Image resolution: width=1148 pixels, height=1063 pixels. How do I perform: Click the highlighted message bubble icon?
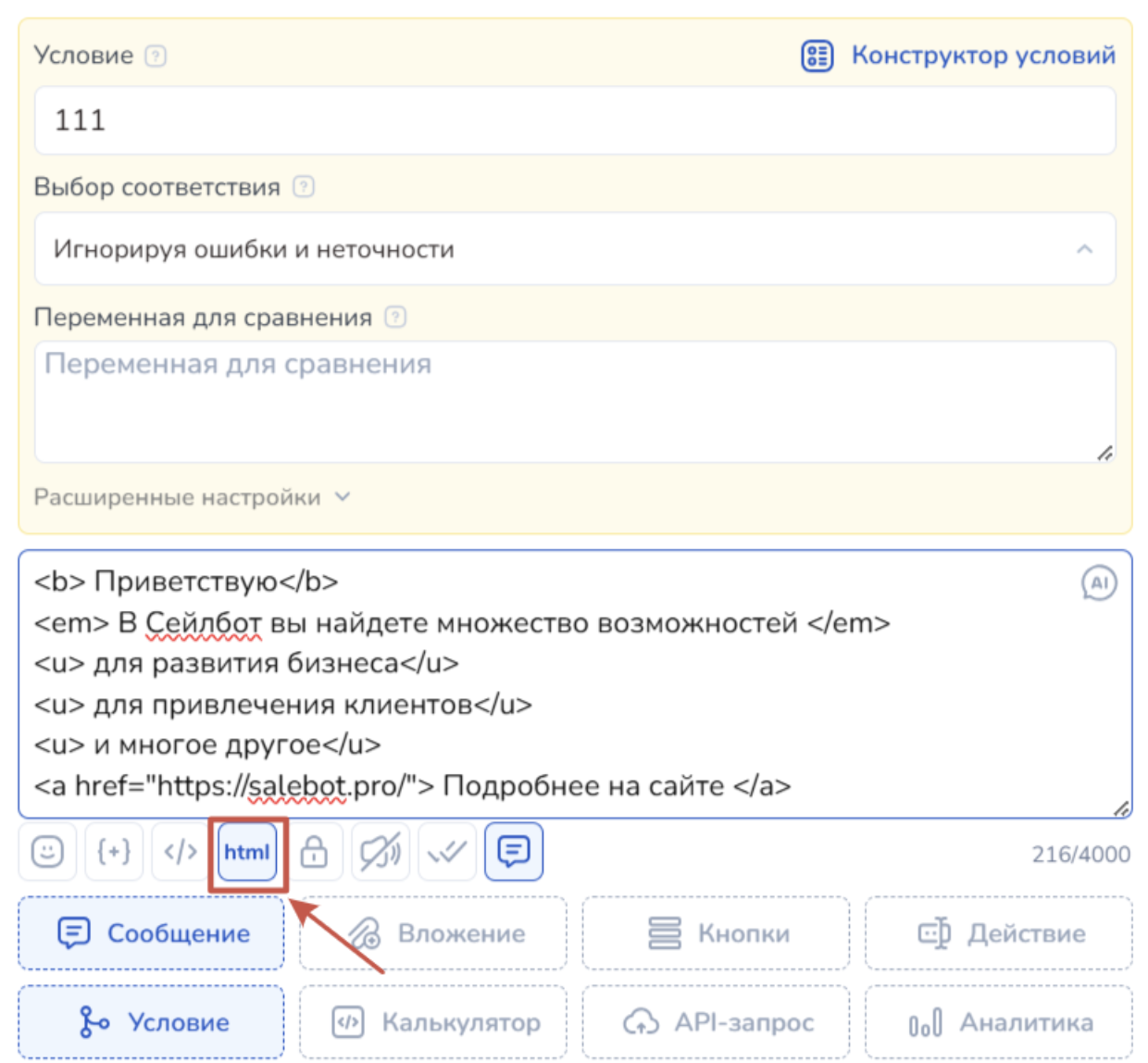[x=514, y=851]
